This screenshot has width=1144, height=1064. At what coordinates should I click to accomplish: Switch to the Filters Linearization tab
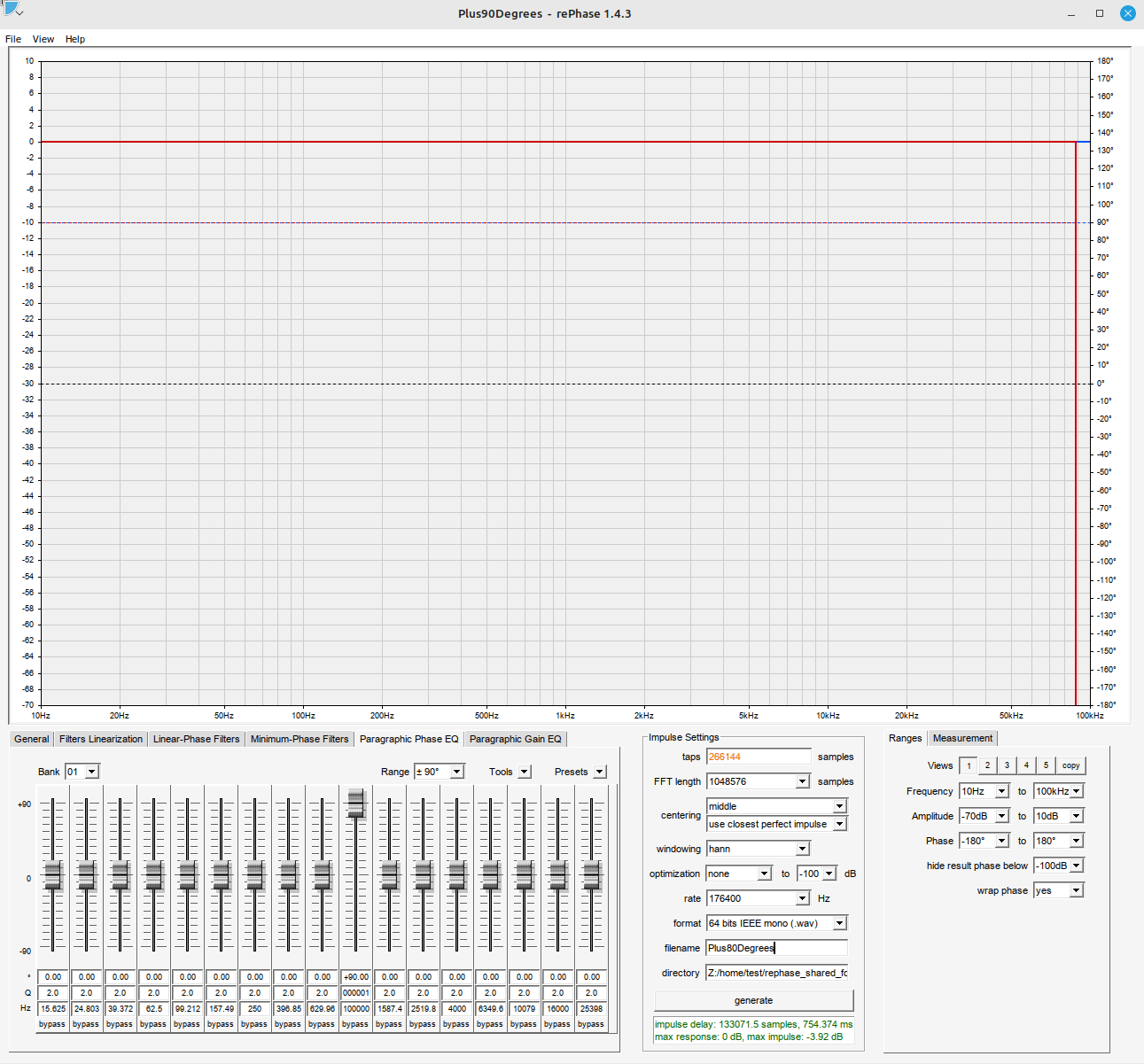101,739
